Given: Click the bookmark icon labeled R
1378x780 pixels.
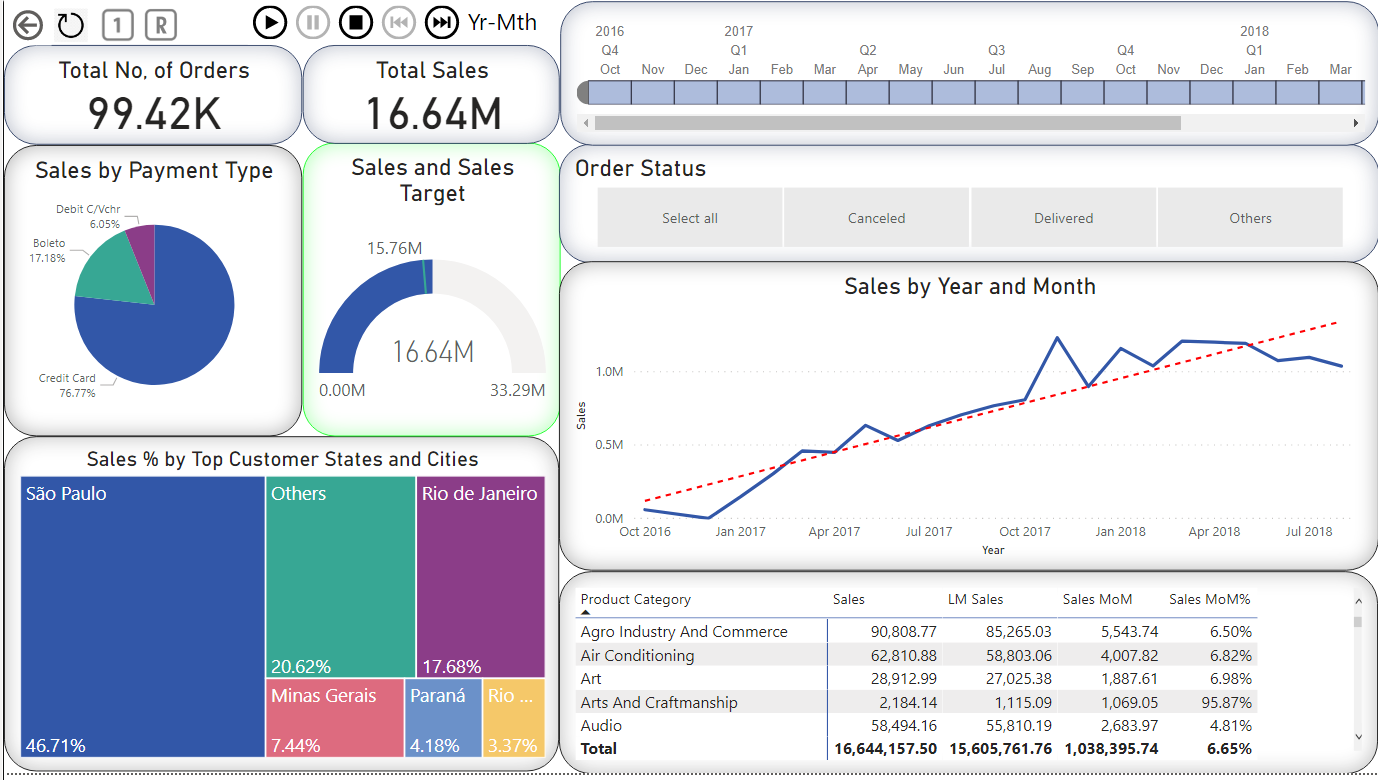Looking at the screenshot, I should click(x=161, y=25).
